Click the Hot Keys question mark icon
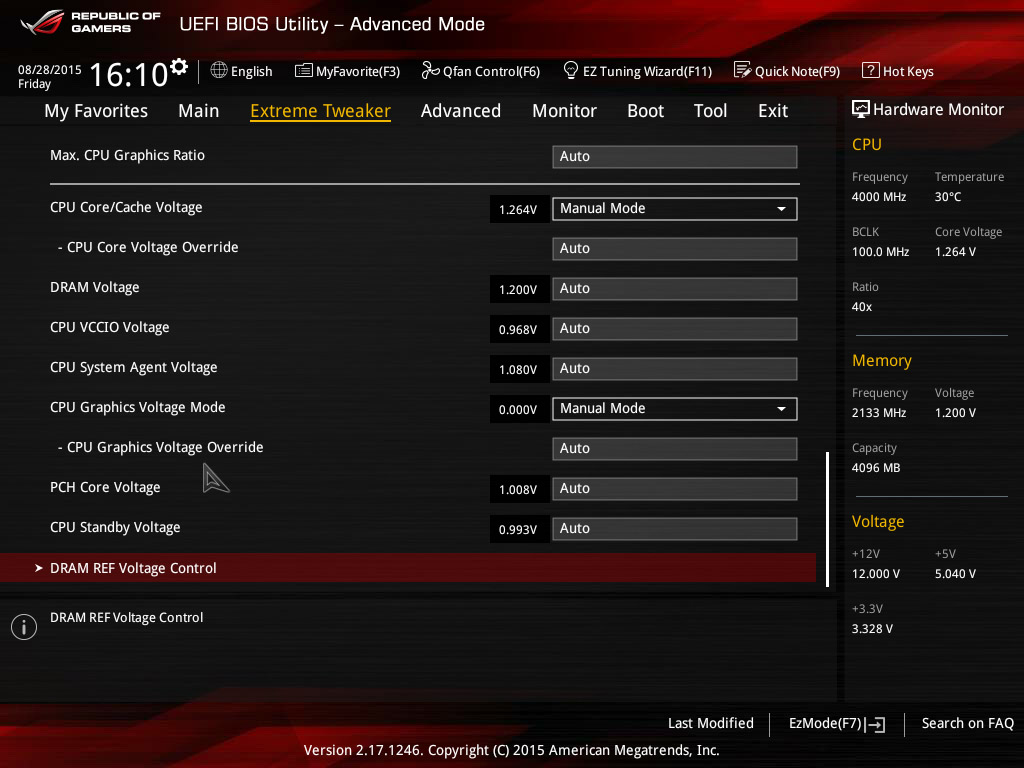The height and width of the screenshot is (768, 1024). 871,70
